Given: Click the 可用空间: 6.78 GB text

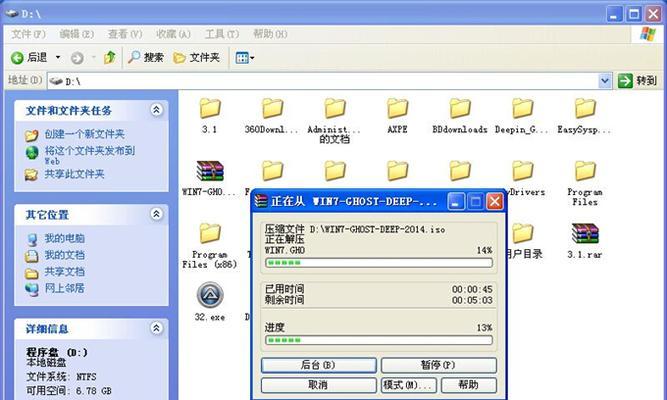Looking at the screenshot, I should coord(68,391).
